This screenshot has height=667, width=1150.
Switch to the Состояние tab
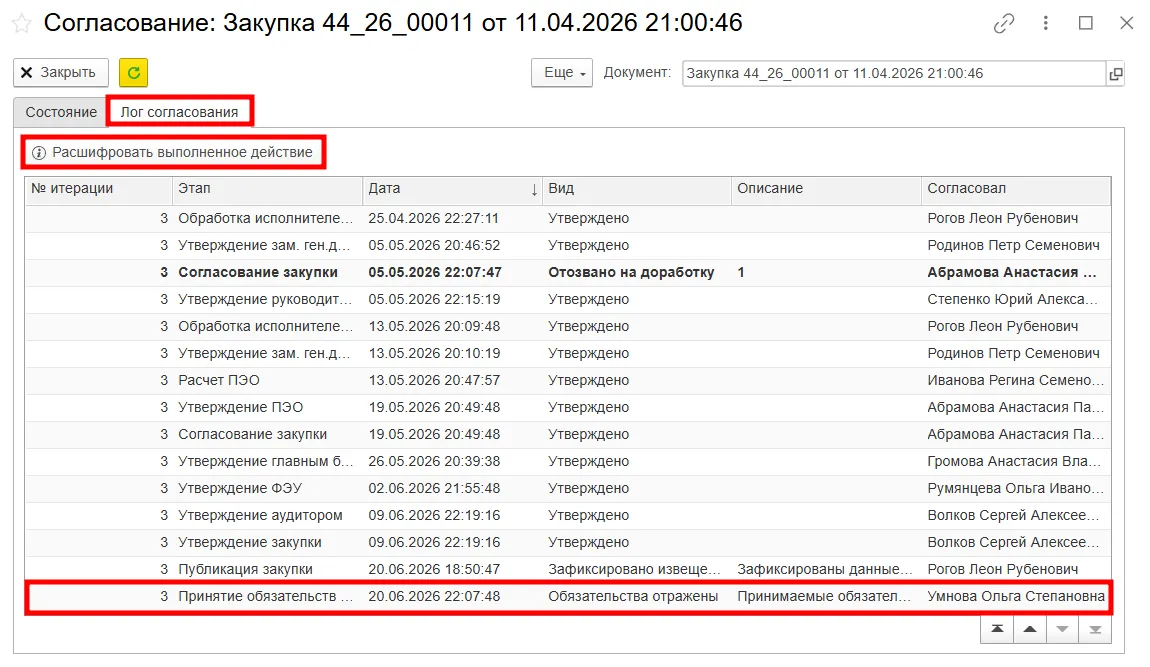click(x=61, y=112)
